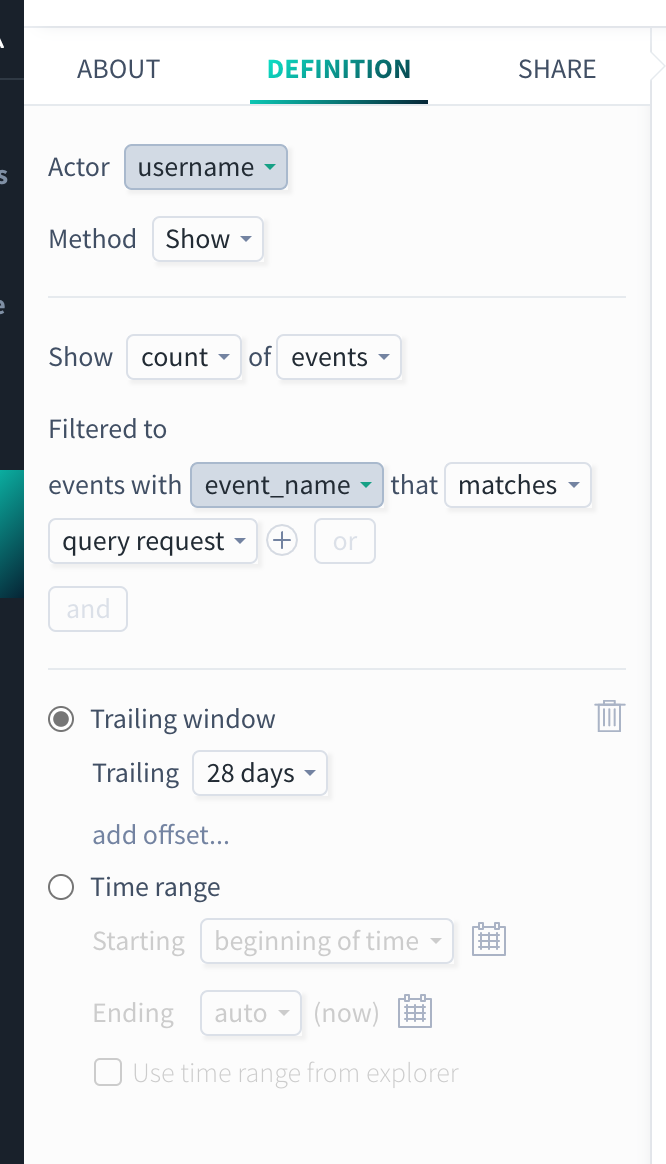666x1164 pixels.
Task: Open the Method Show dropdown
Action: coord(208,239)
